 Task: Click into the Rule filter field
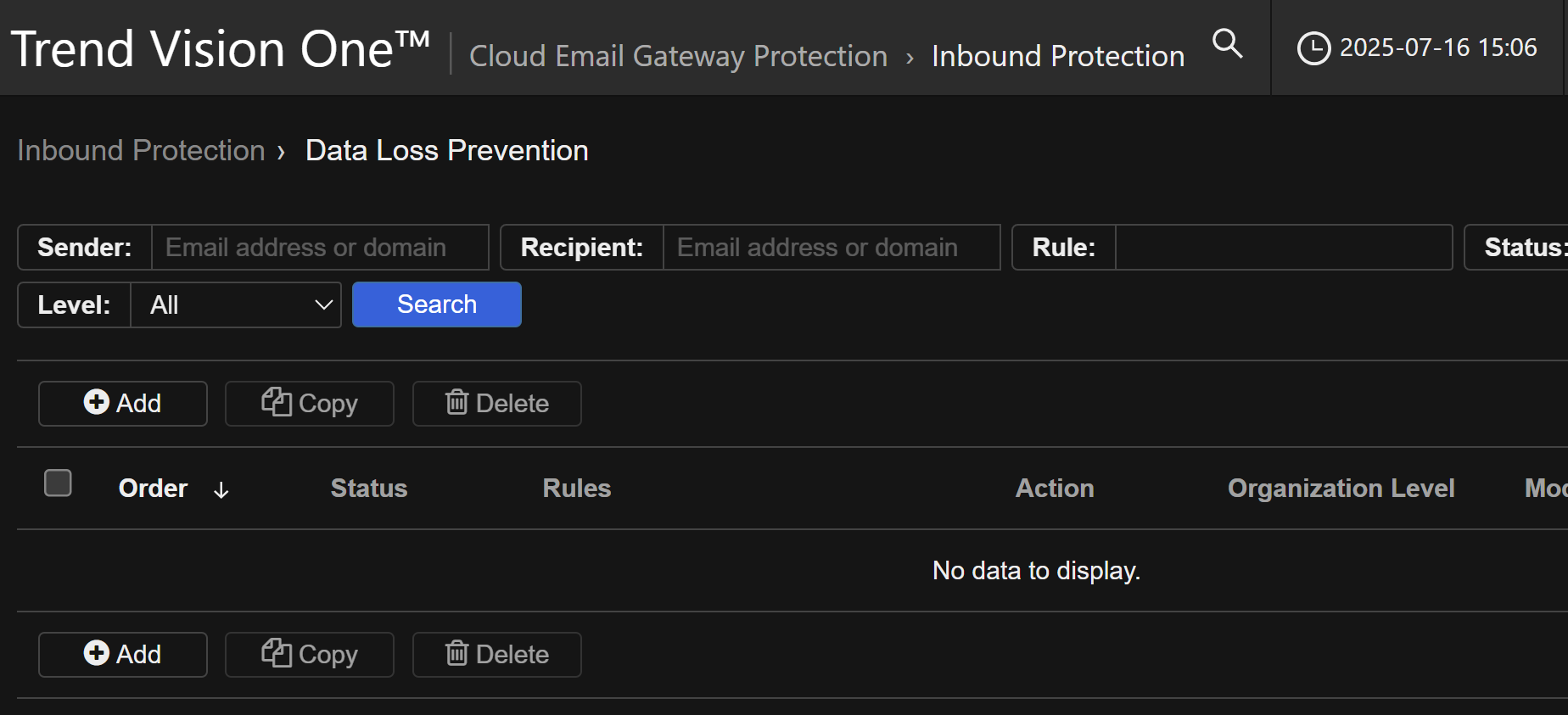[1282, 248]
